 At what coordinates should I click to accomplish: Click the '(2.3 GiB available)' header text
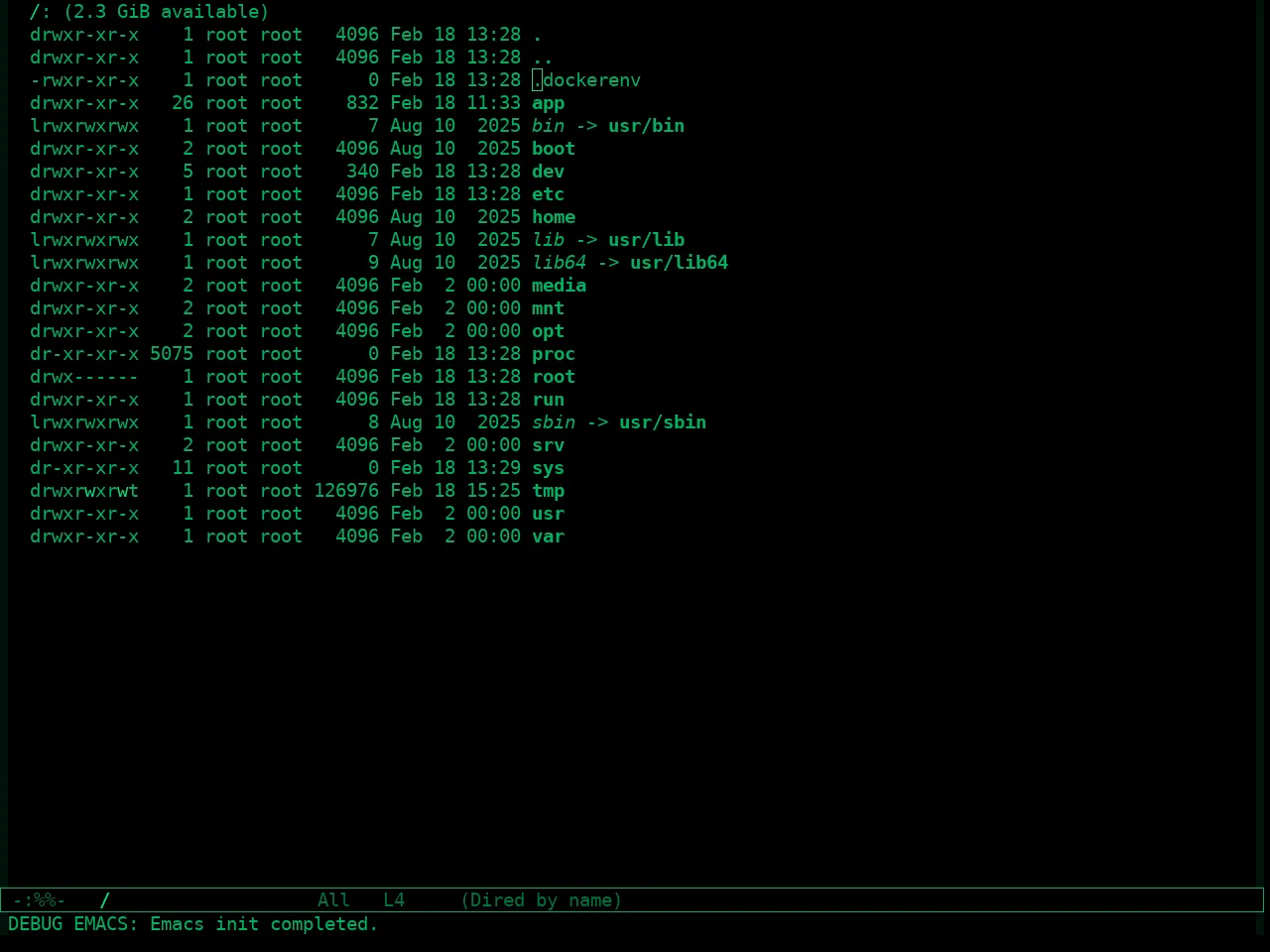tap(166, 12)
